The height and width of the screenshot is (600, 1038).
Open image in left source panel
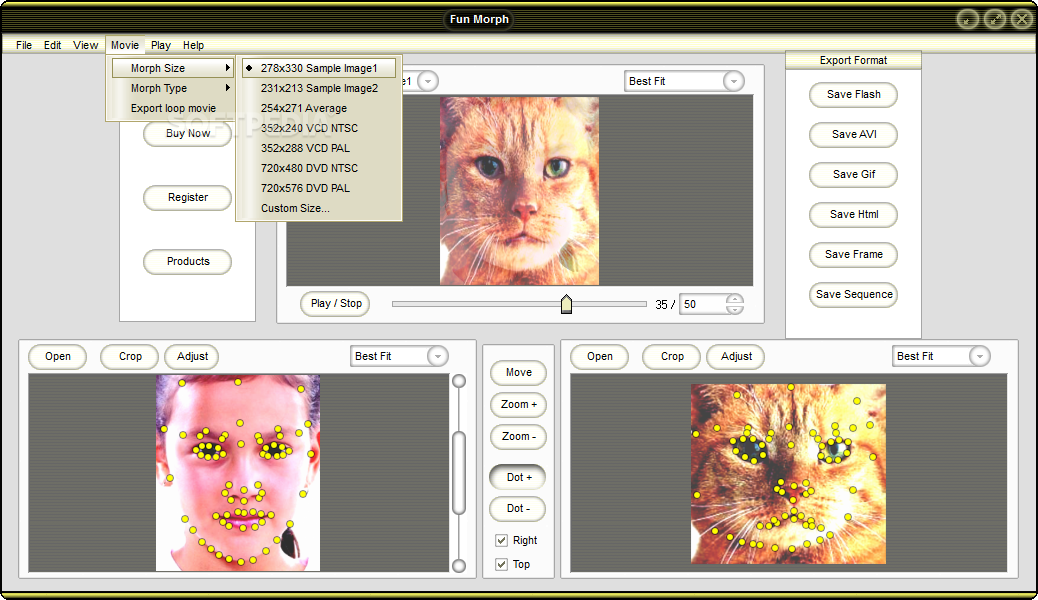coord(58,356)
